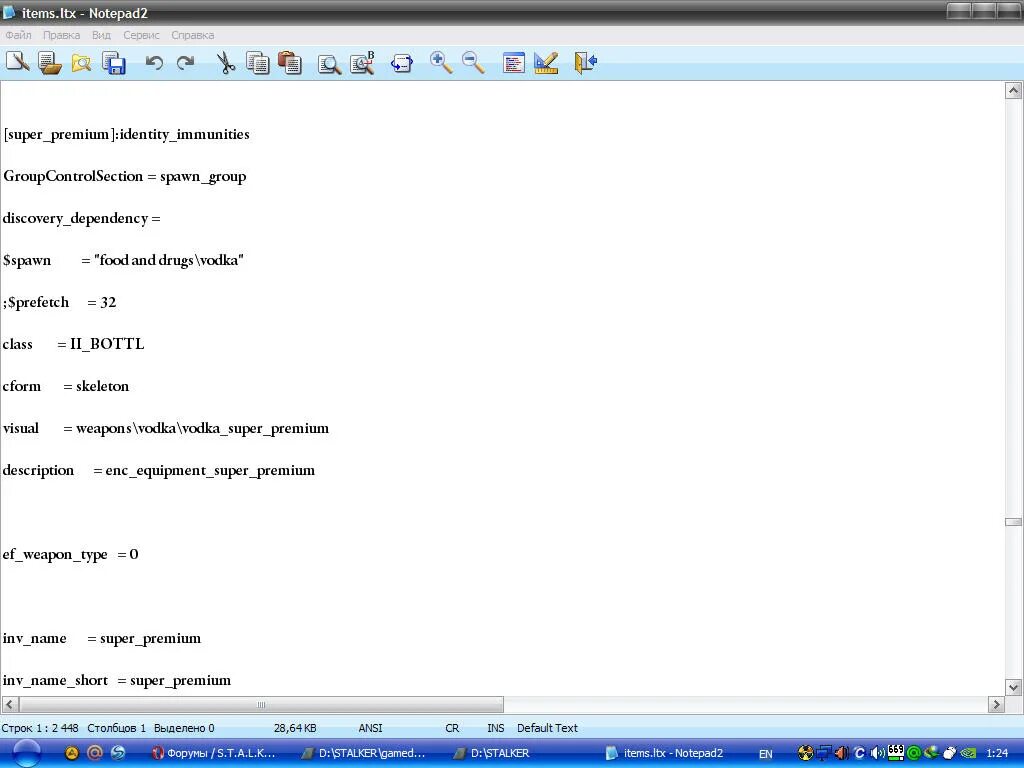Zoom in on the text

[441, 63]
